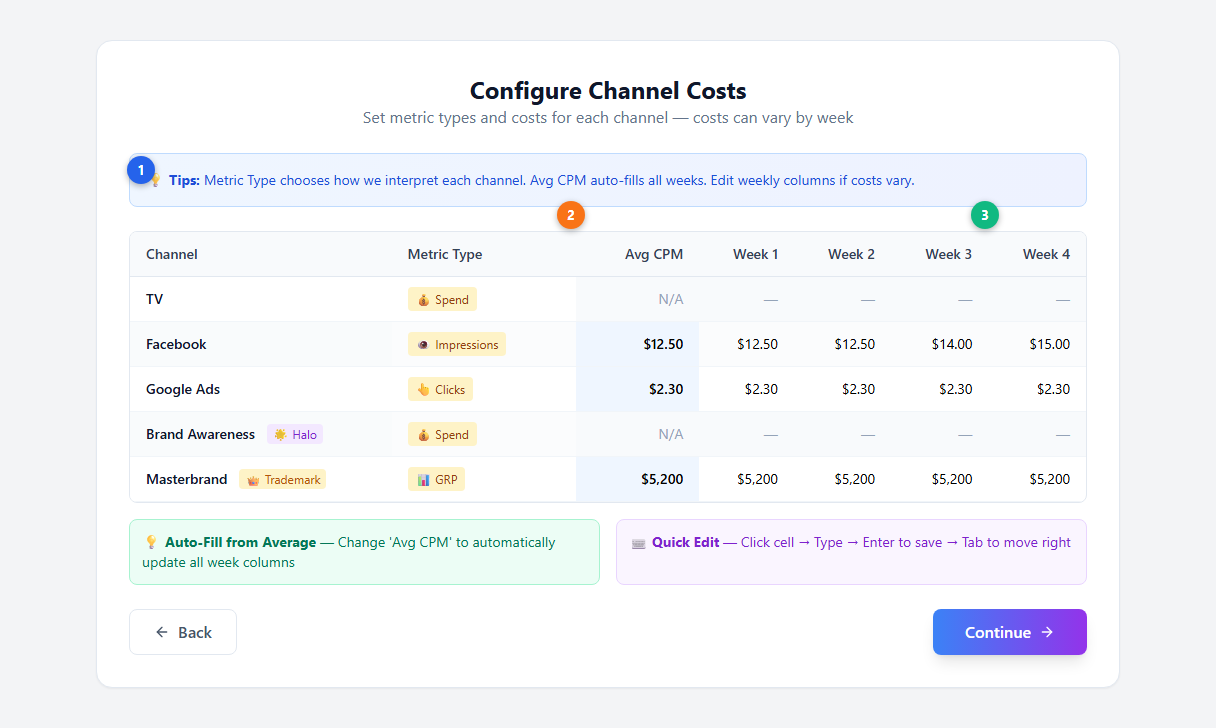Open Facebook's Impressions metric type badge
Image resolution: width=1216 pixels, height=728 pixels.
click(x=457, y=344)
